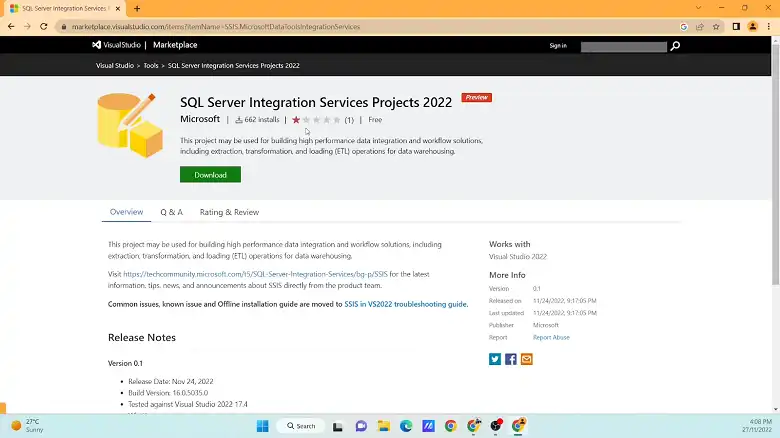Click the green Download button
This screenshot has height=438, width=780.
pyautogui.click(x=210, y=175)
